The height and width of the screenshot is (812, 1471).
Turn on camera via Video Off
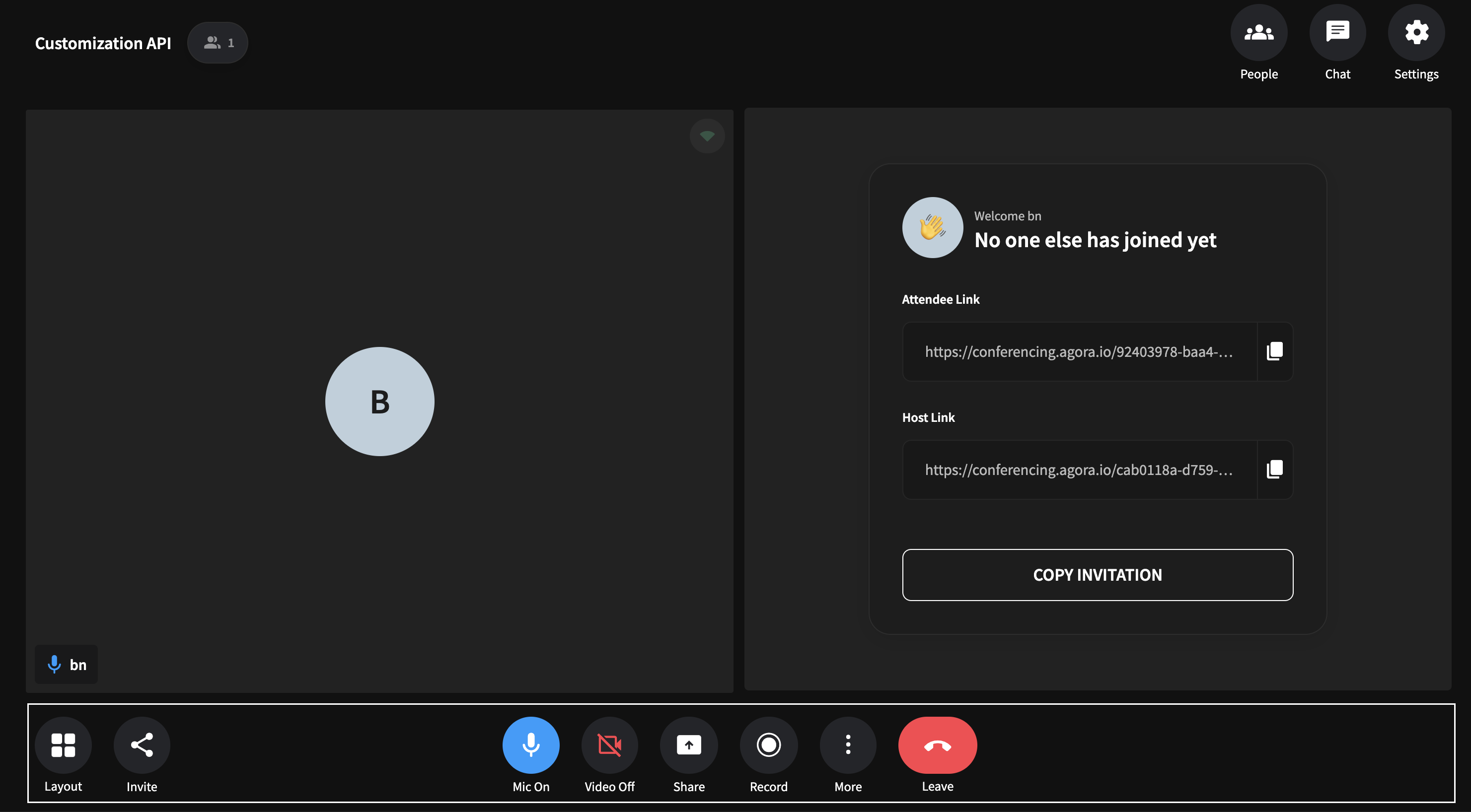609,744
